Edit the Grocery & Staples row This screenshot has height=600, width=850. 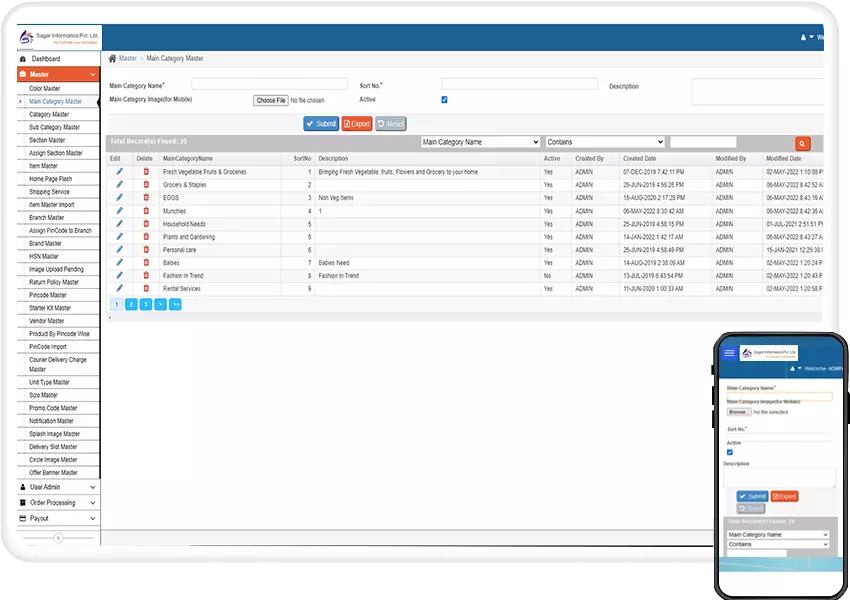coord(119,184)
